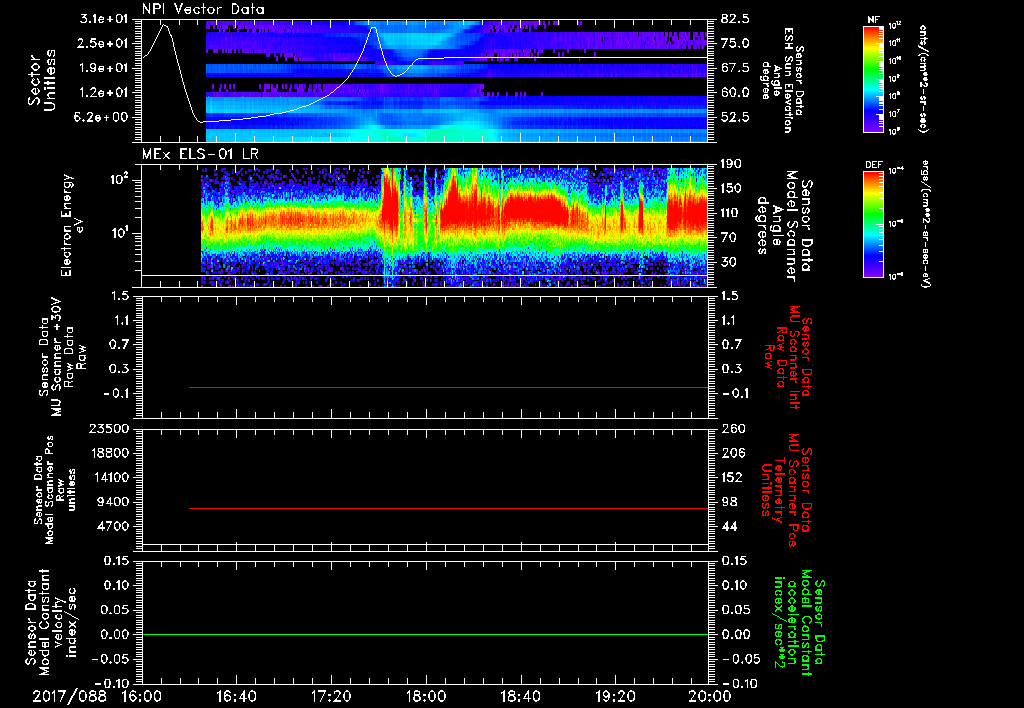Click the 18:00 time axis label
The image size is (1024, 708).
[x=426, y=696]
